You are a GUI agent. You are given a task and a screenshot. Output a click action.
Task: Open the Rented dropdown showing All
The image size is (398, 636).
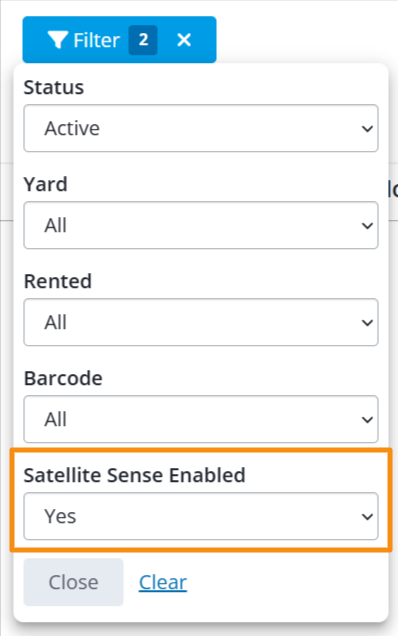point(201,322)
